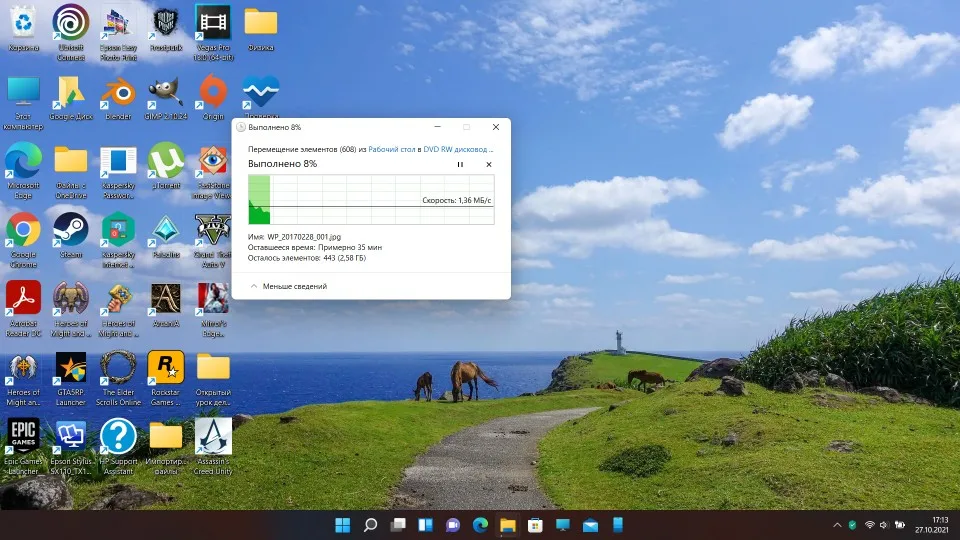Select the Heroes of Might horned-skull icon
This screenshot has width=960, height=540.
click(70, 309)
